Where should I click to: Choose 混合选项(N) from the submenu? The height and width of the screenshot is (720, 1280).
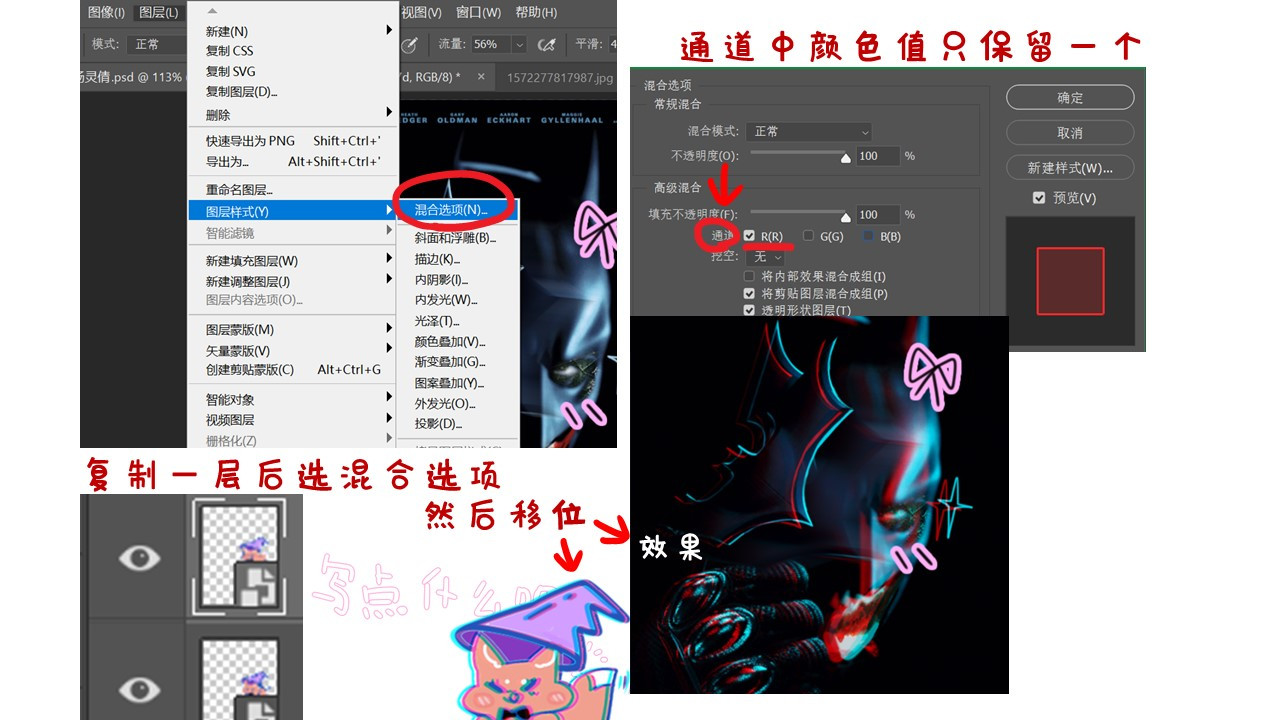point(451,210)
